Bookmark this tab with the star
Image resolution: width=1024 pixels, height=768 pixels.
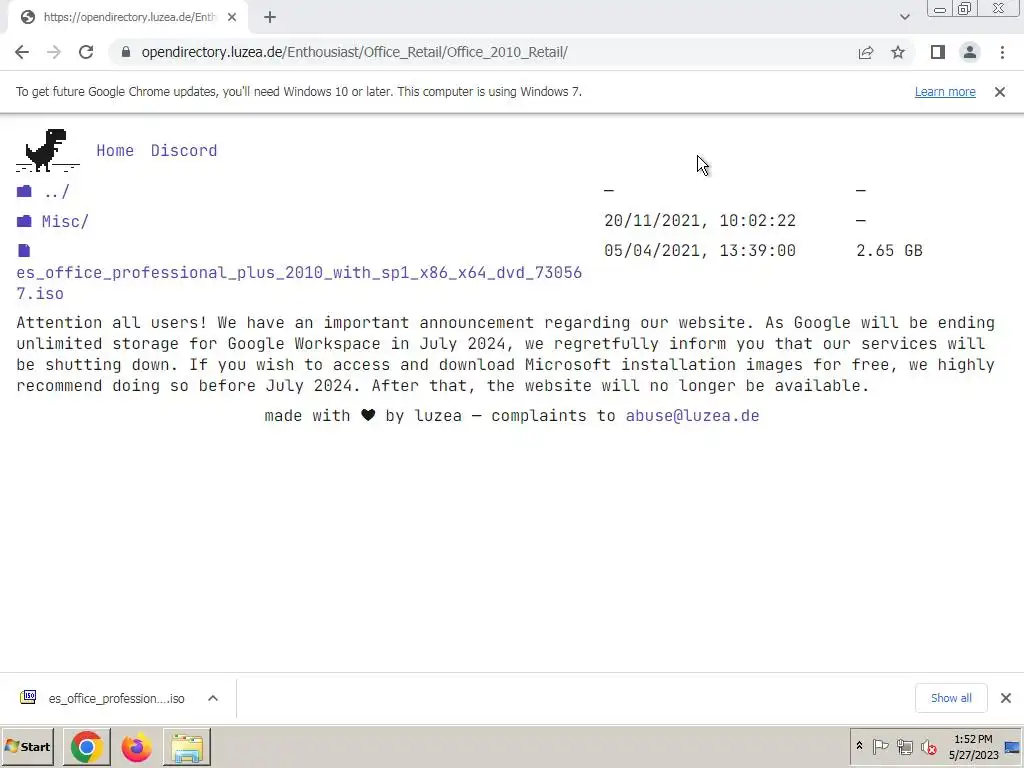coord(898,52)
